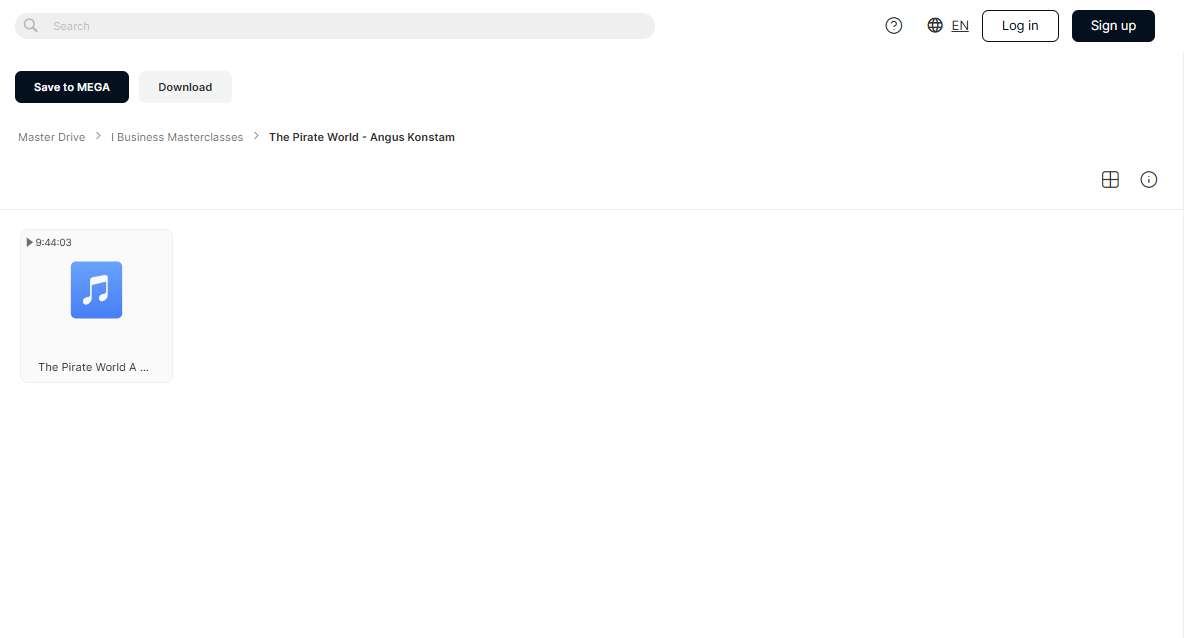Click the Download button
Viewport: 1184px width, 638px height.
185,87
